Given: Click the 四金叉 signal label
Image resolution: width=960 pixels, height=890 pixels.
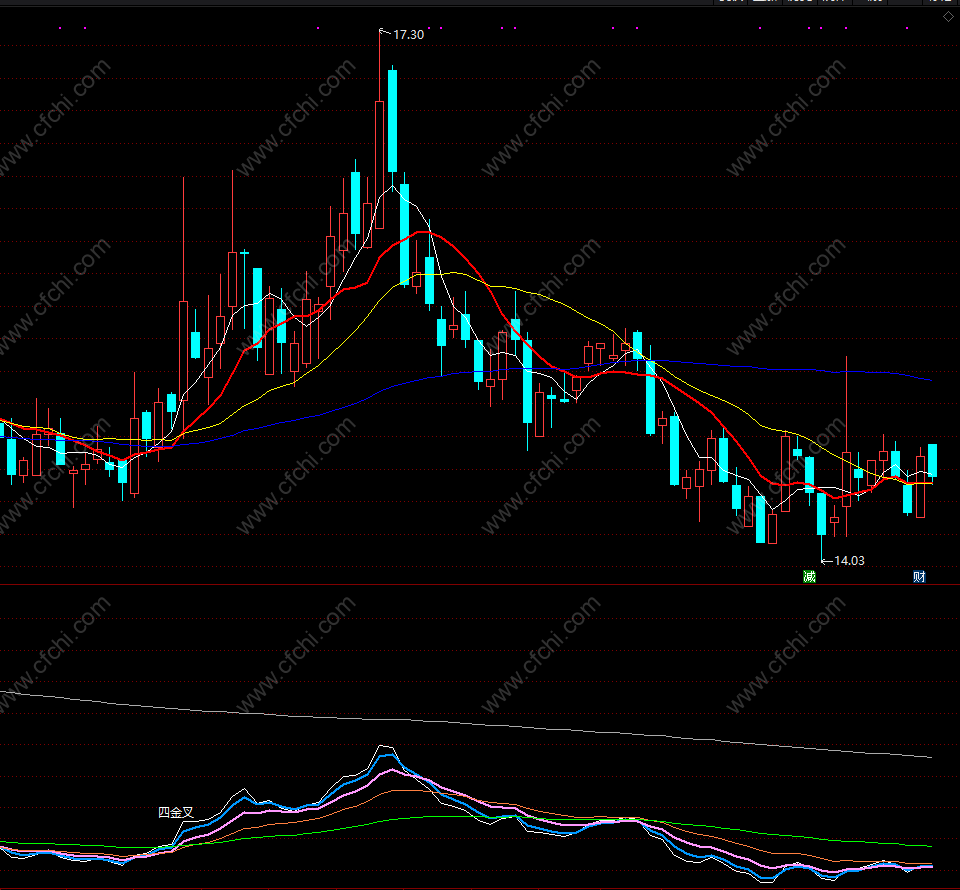Looking at the screenshot, I should [x=176, y=812].
